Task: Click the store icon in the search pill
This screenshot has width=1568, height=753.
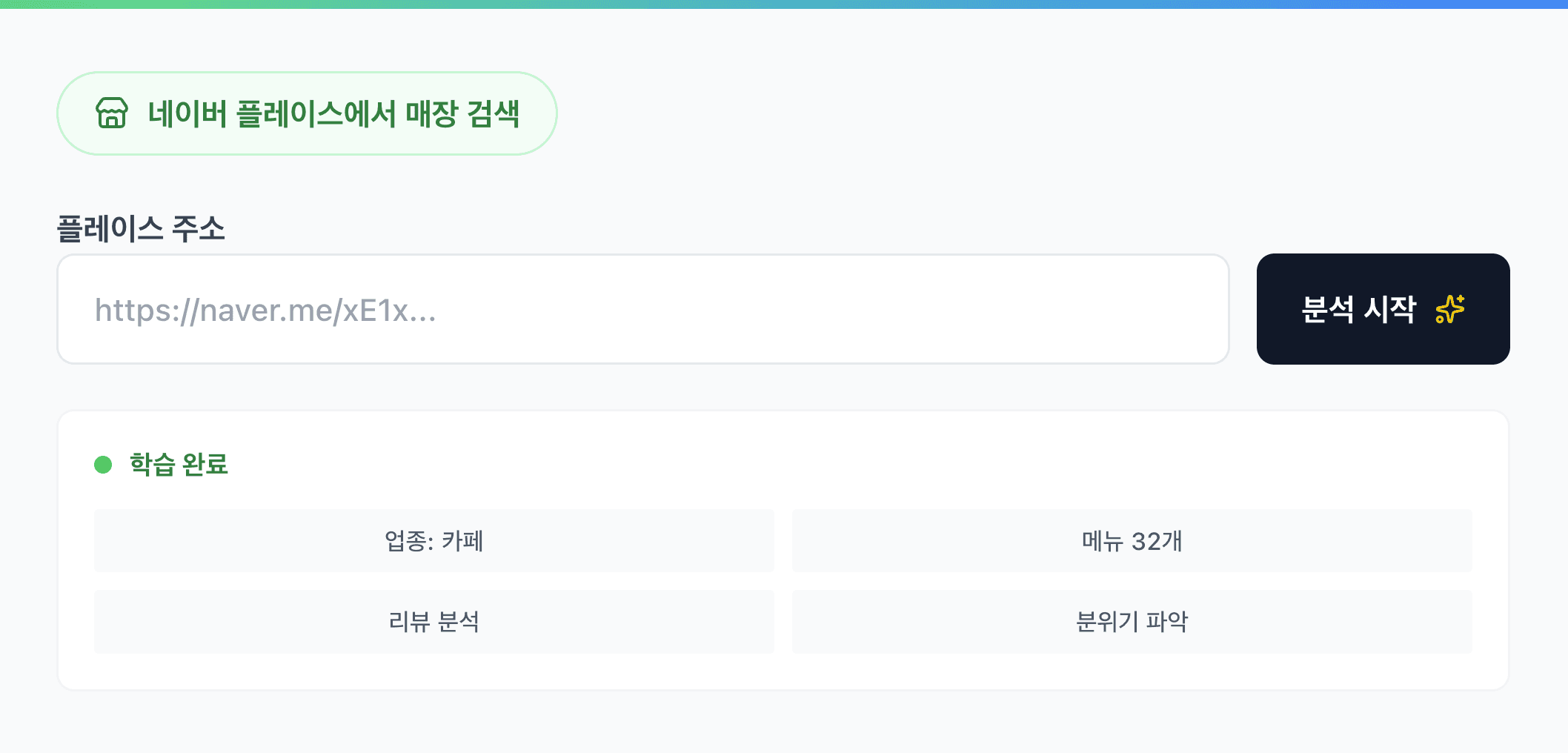Action: point(112,113)
